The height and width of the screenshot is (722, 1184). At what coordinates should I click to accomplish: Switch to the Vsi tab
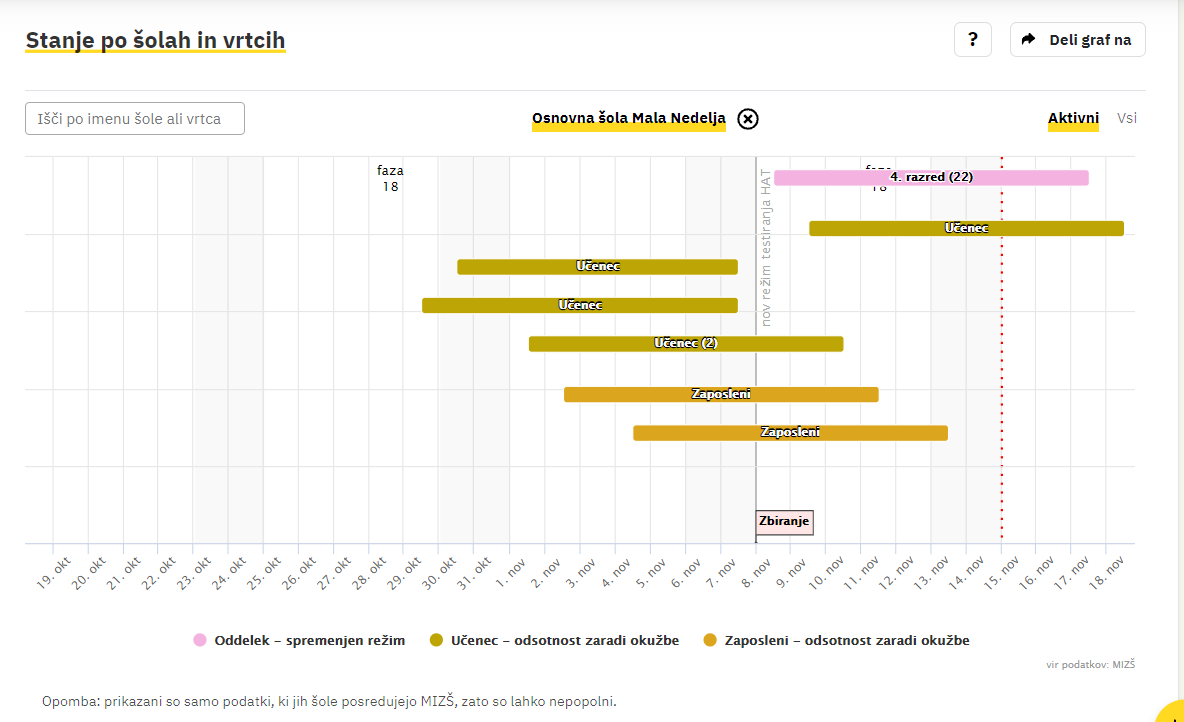tap(1127, 118)
